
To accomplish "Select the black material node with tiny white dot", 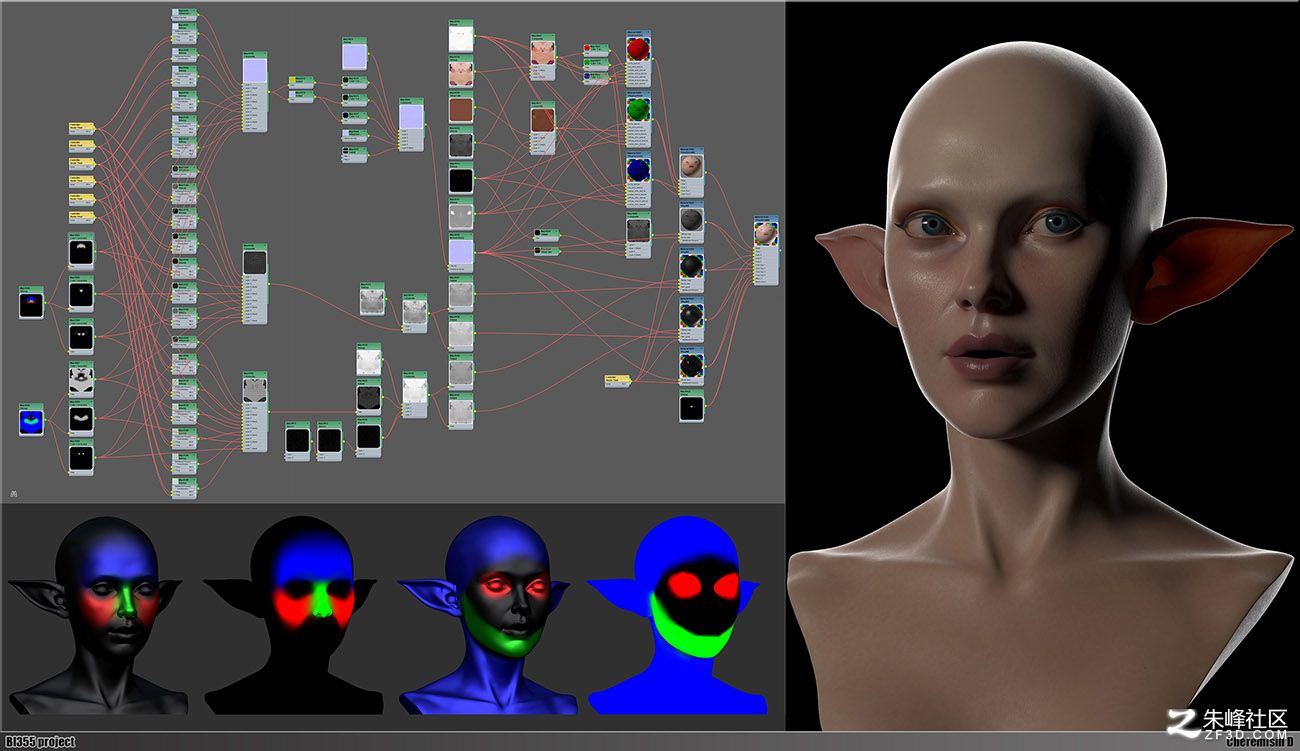I will coord(691,408).
